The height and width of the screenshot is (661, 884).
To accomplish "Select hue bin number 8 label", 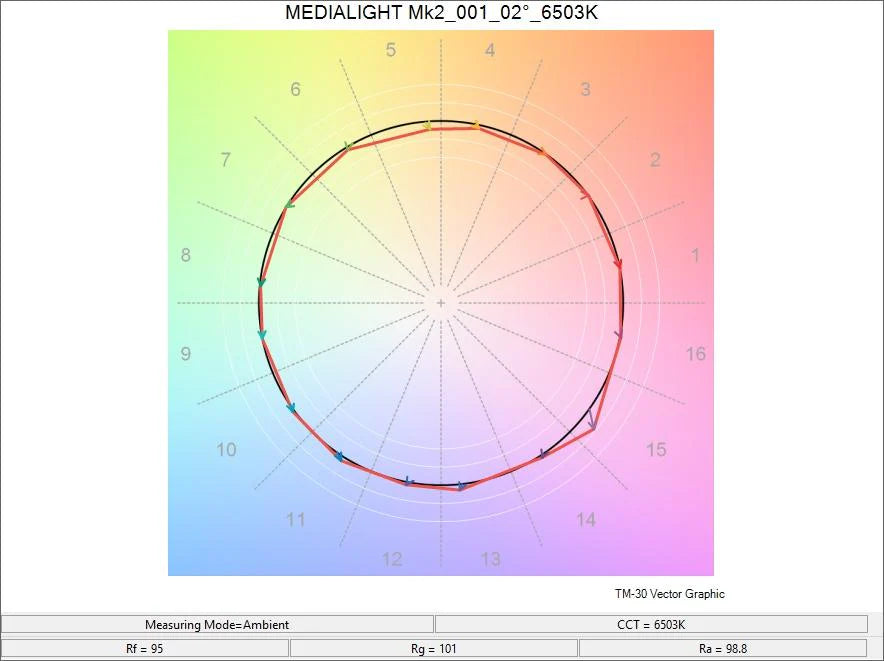I will tap(185, 256).
